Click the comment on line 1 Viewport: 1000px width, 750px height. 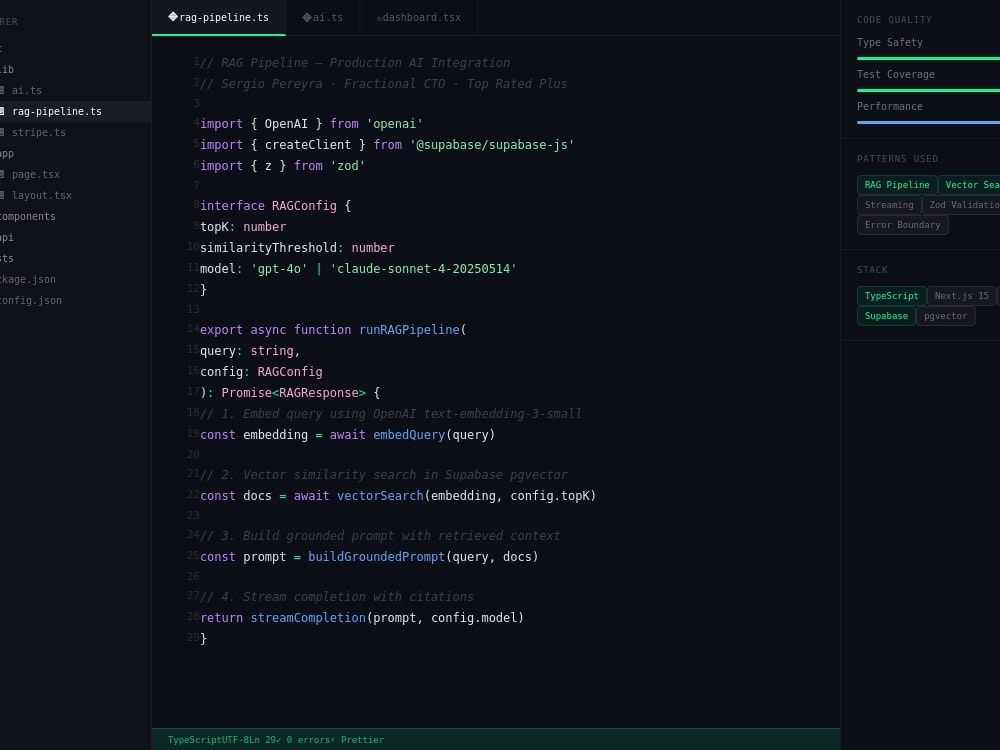pos(355,62)
